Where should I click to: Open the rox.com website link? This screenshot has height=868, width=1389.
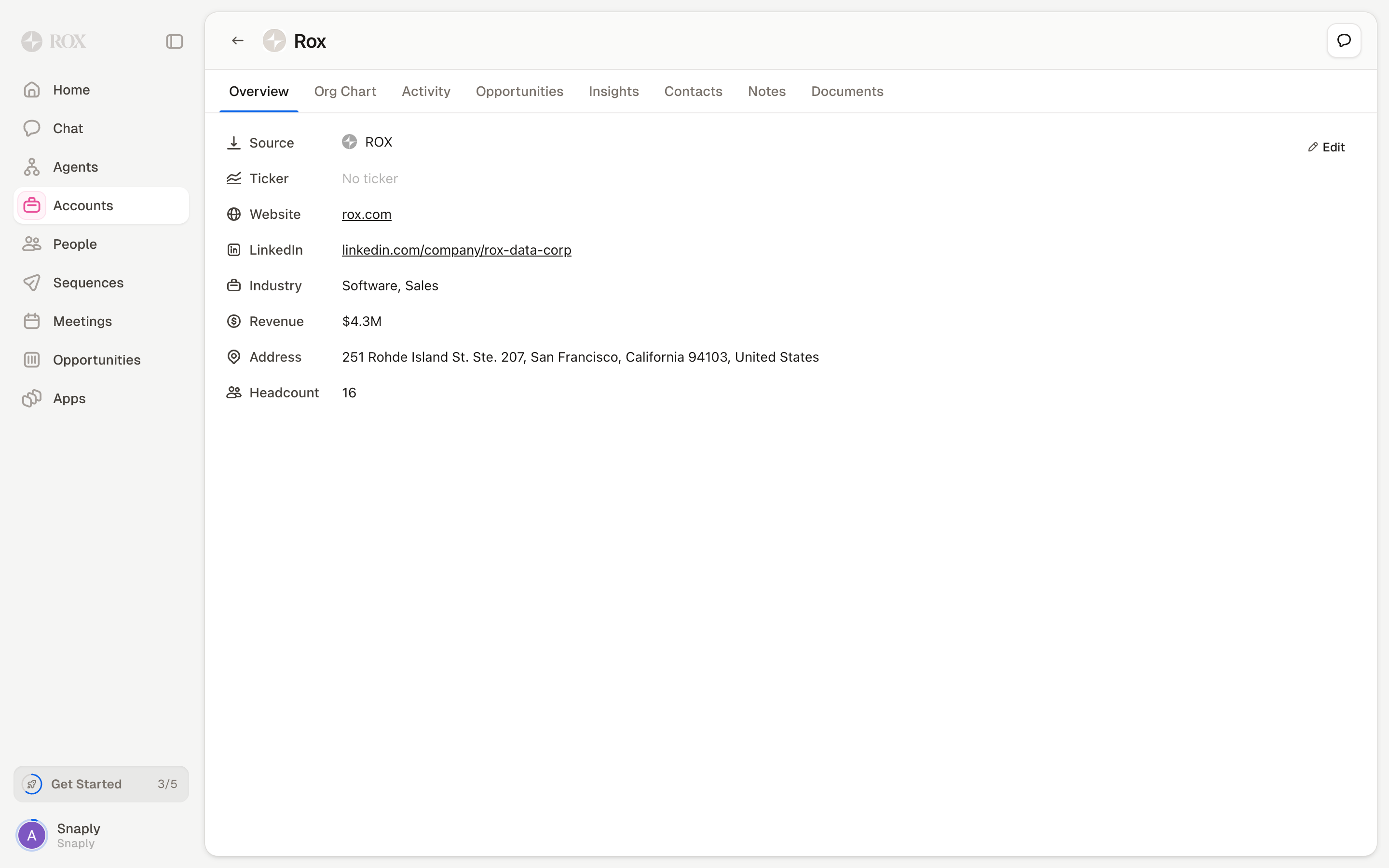point(367,214)
